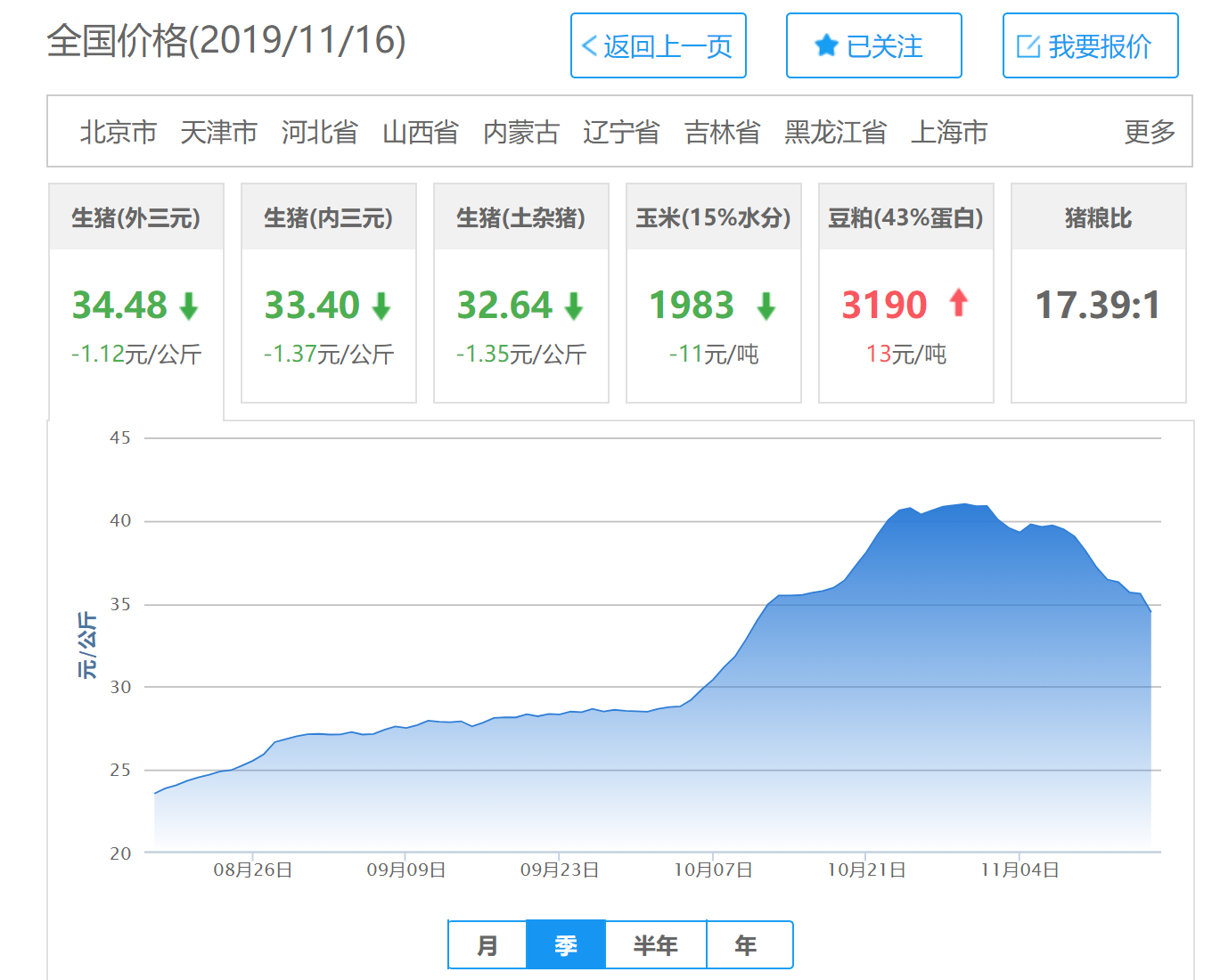1212x980 pixels.
Task: Select 内蒙古 region
Action: [x=521, y=132]
